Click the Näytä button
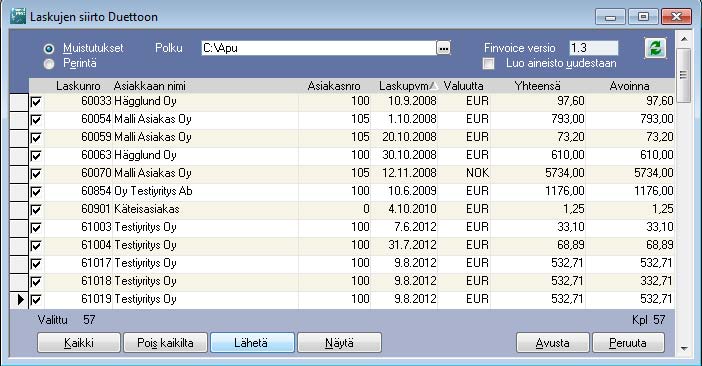 339,343
